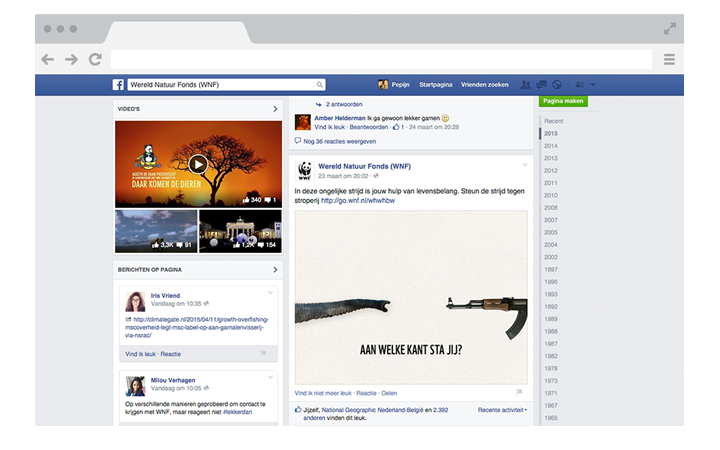The height and width of the screenshot is (450, 720).
Task: Click the reply arrow icon beside 2 antwoorden
Action: [318, 104]
